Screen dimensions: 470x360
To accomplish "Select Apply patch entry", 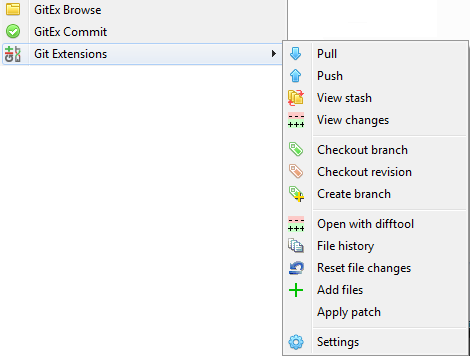I will point(376,312).
